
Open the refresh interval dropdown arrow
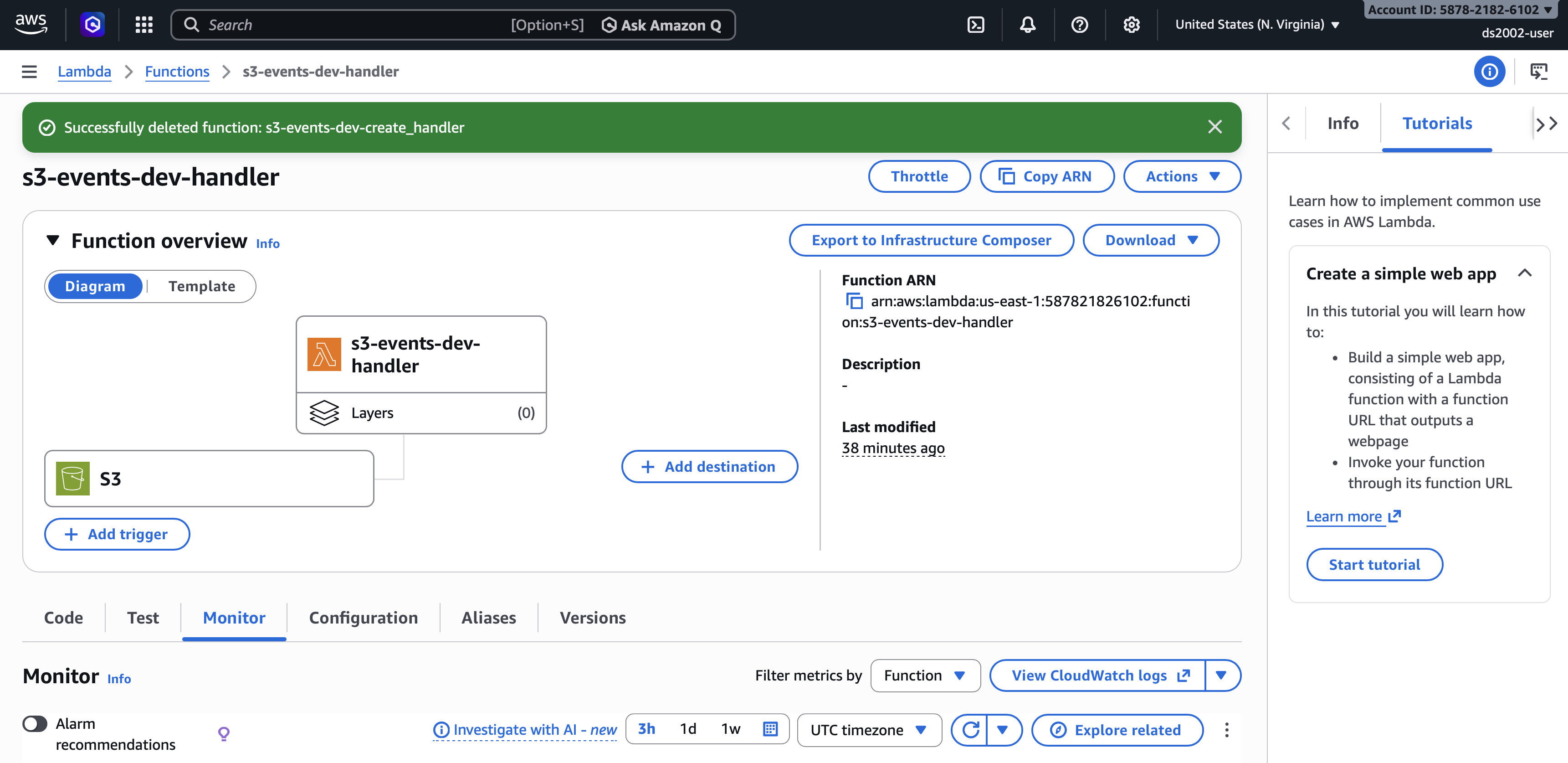[1003, 730]
